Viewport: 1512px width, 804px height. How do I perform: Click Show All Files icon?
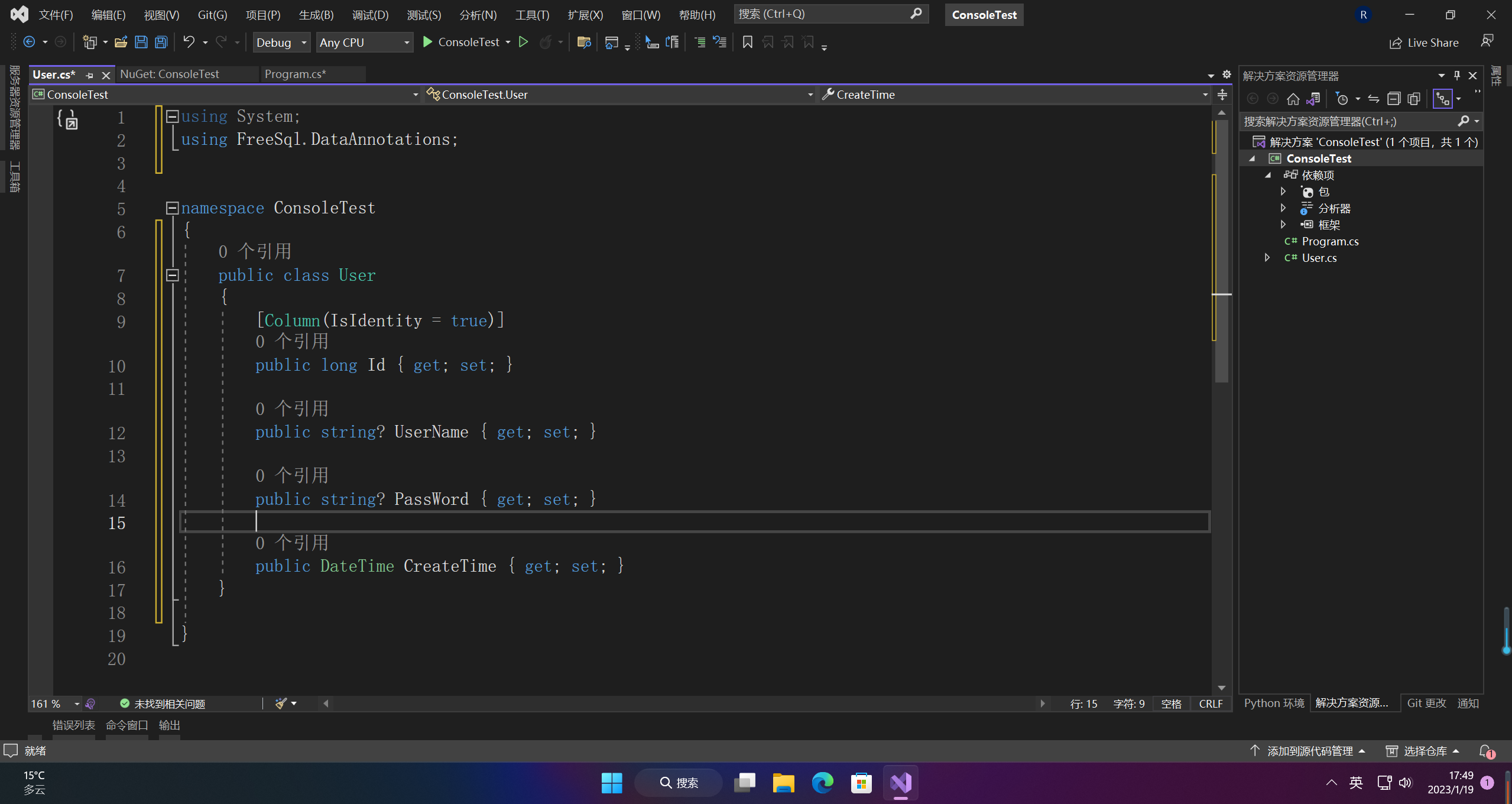pyautogui.click(x=1414, y=99)
